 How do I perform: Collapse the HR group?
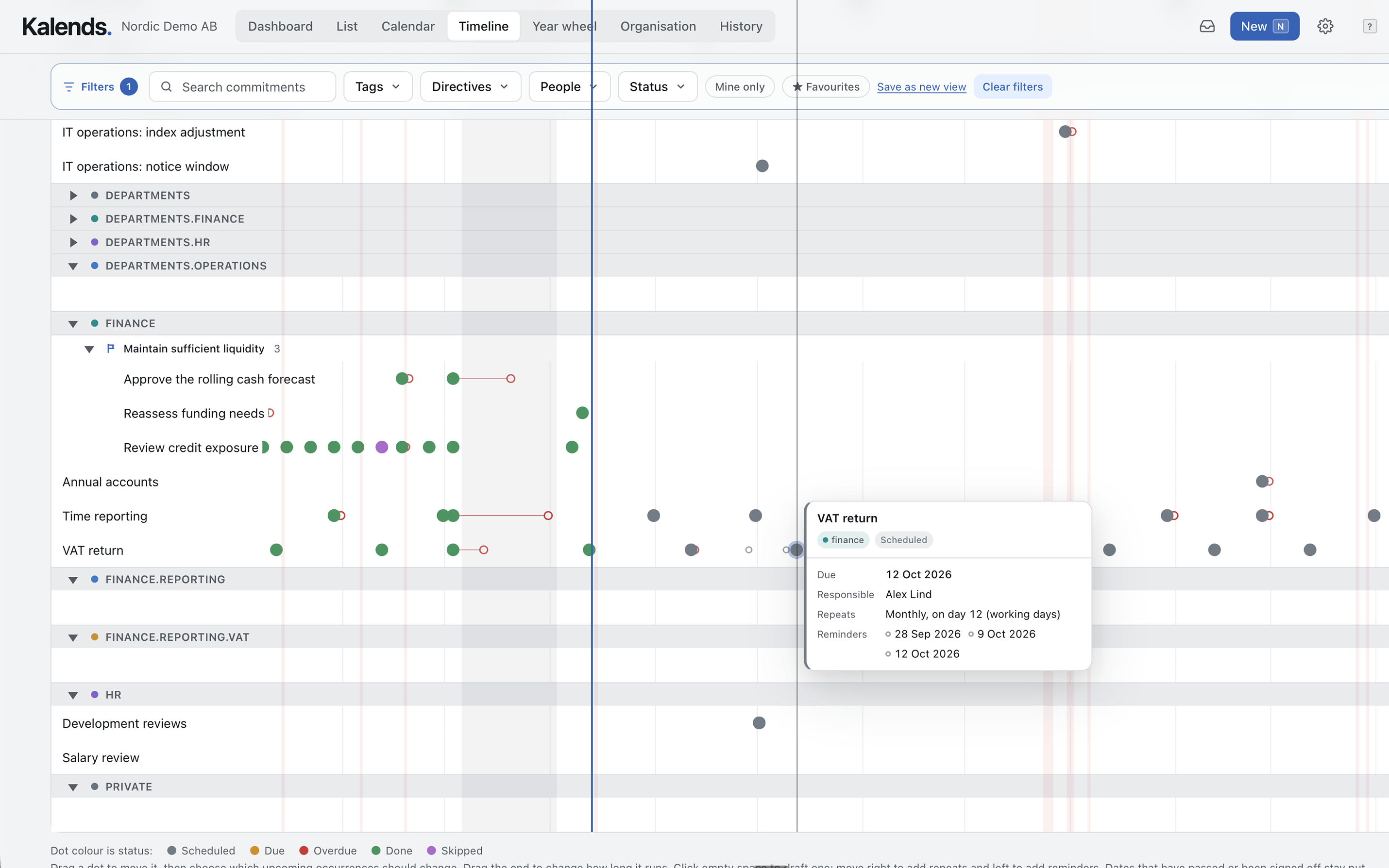coord(73,695)
